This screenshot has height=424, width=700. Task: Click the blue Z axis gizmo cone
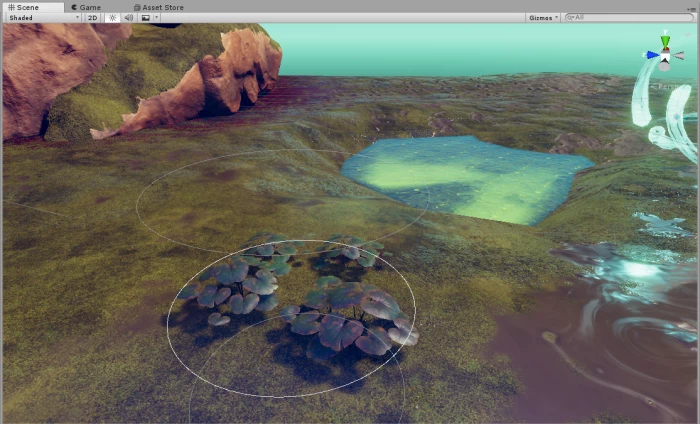(x=652, y=55)
